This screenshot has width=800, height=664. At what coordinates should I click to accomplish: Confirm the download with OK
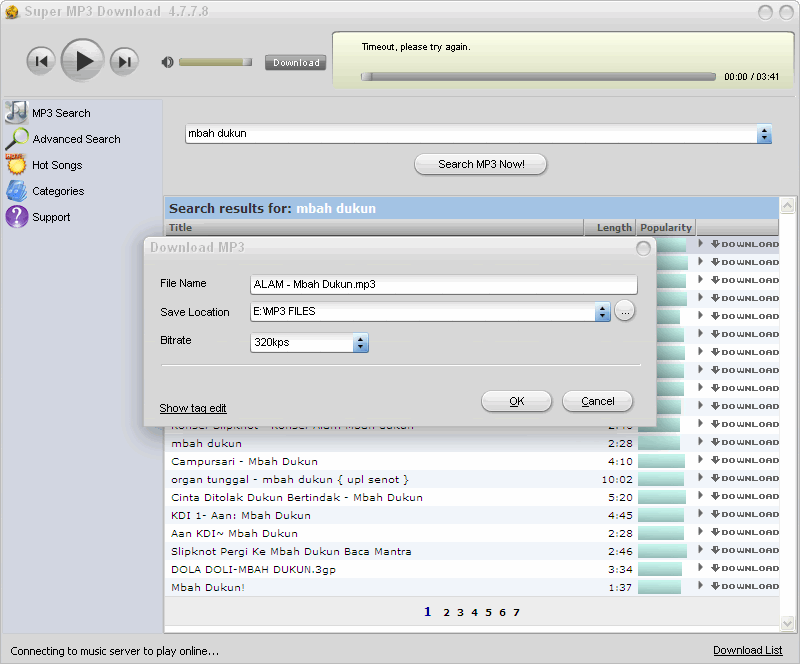[x=516, y=401]
